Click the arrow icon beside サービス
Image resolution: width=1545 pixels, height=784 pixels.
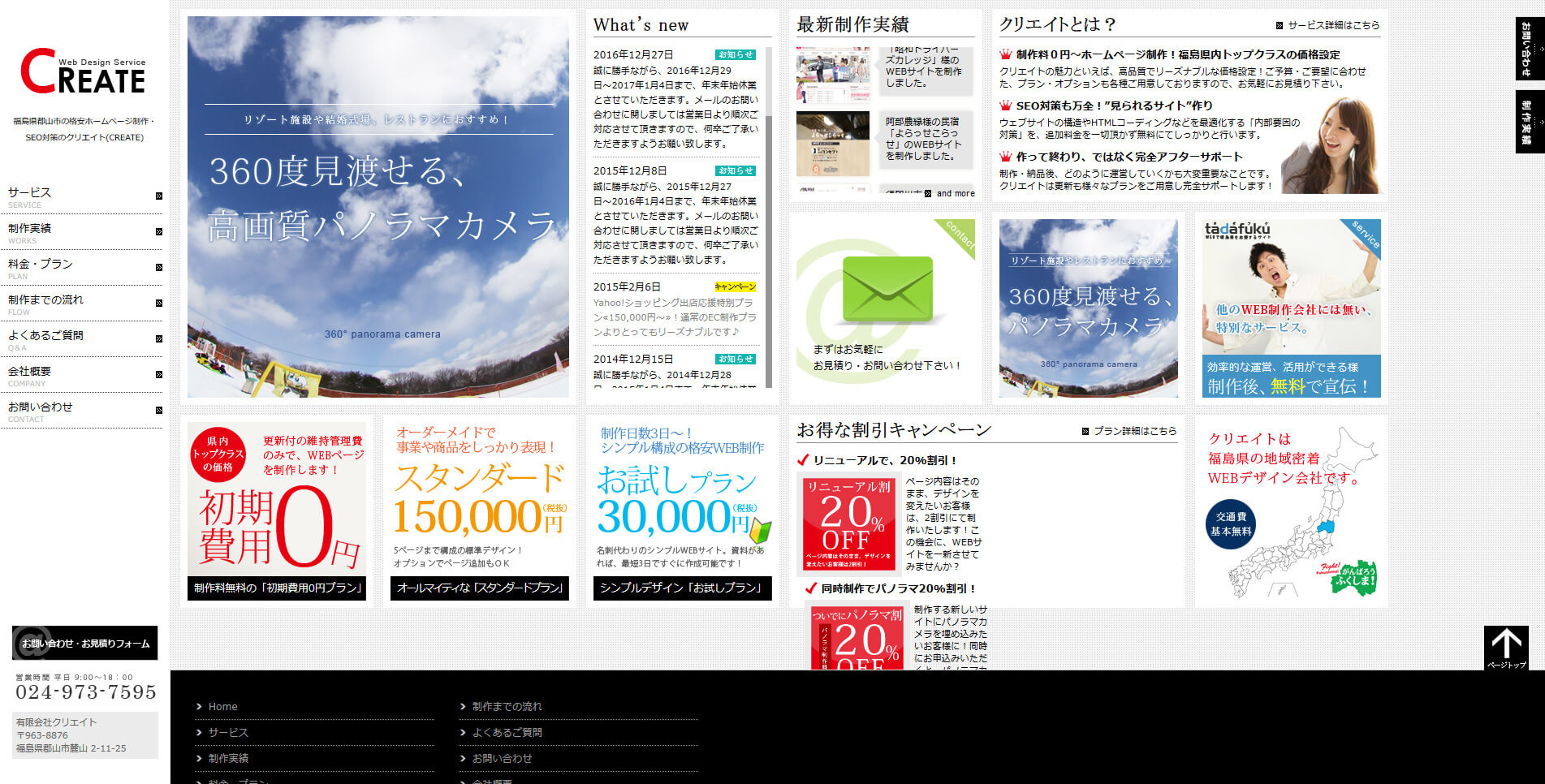(159, 196)
